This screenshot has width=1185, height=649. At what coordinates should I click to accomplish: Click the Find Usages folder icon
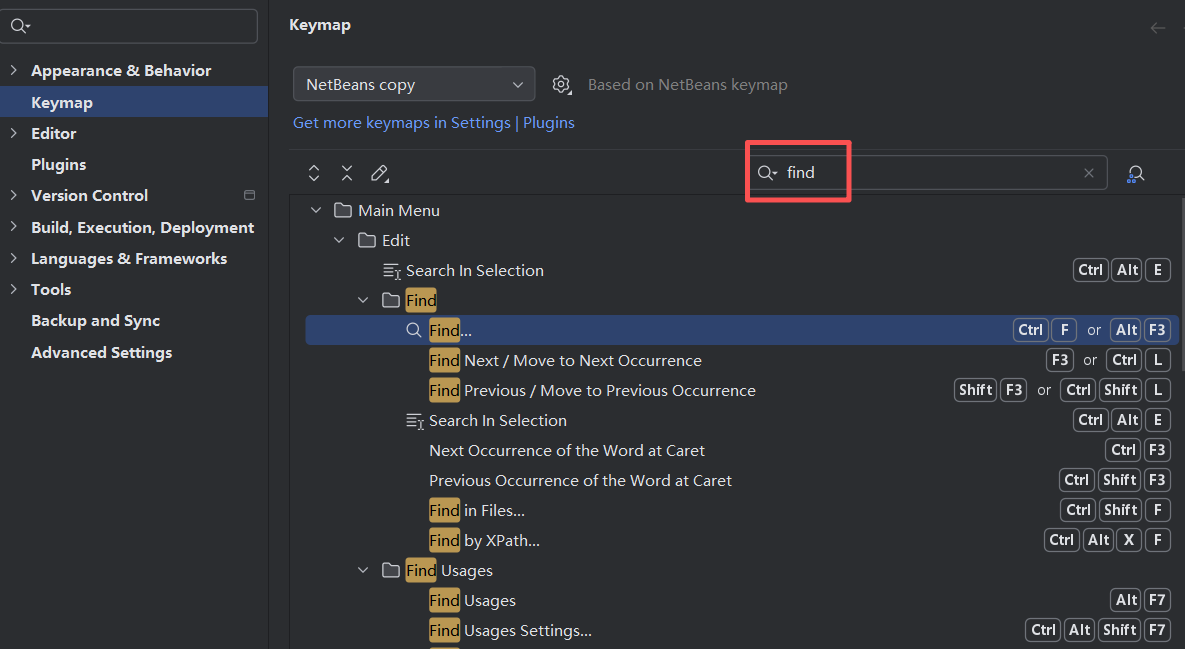[391, 570]
